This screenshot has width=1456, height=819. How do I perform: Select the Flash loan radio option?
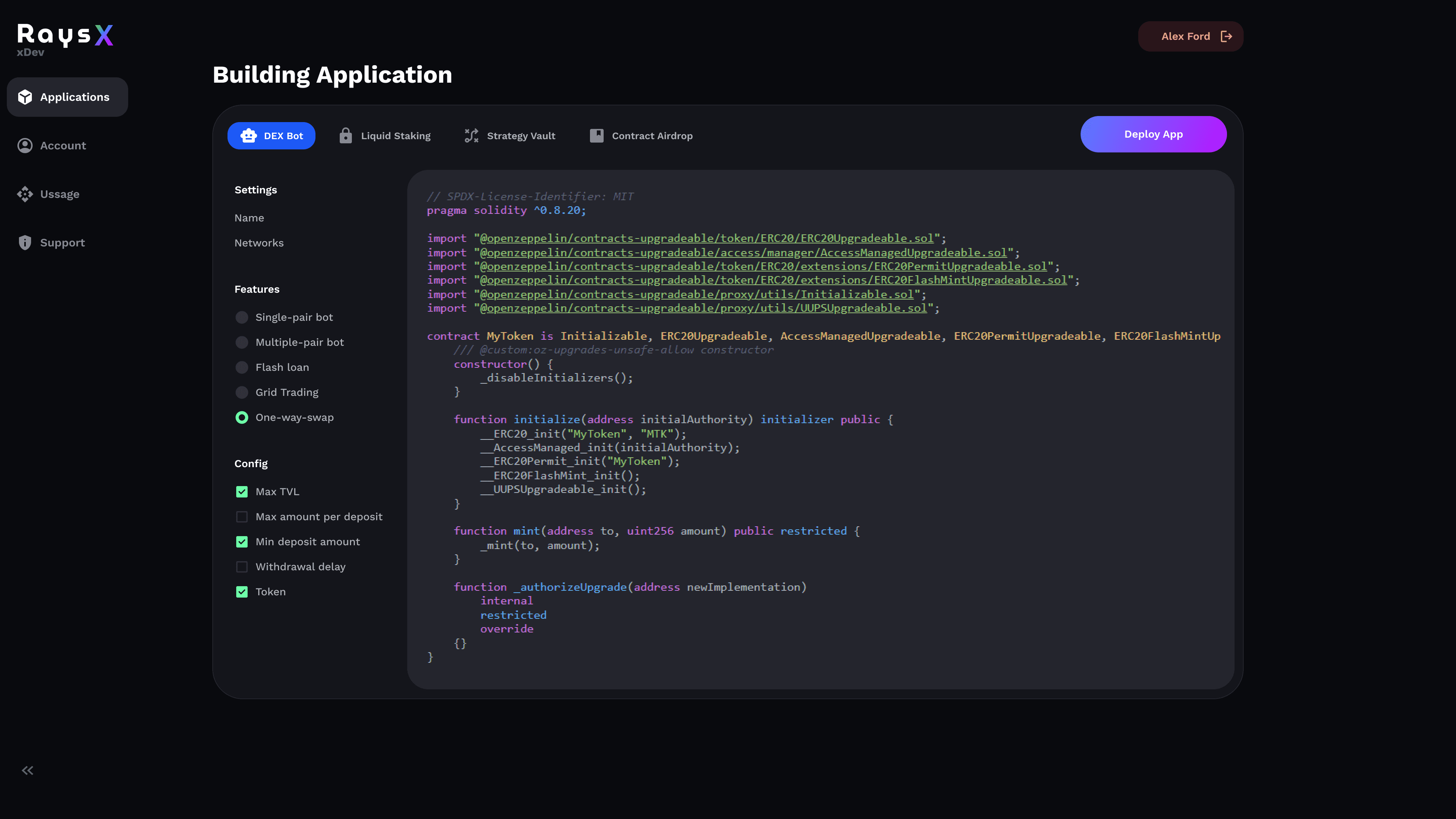tap(242, 367)
